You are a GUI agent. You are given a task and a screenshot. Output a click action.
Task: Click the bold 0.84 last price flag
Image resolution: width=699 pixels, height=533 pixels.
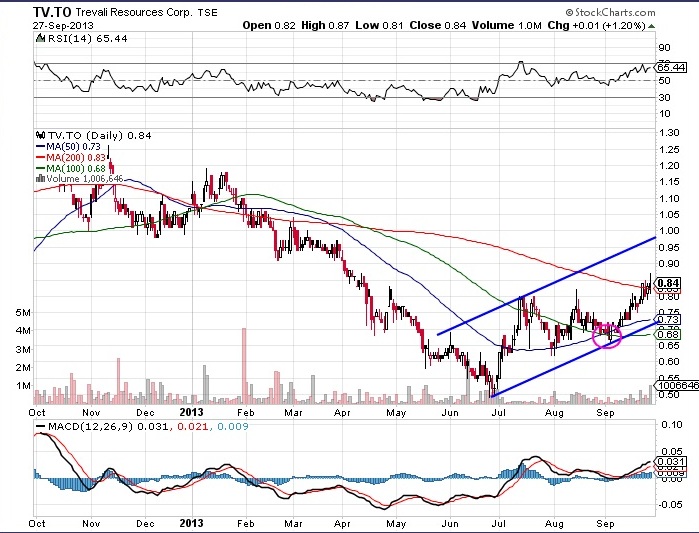pos(668,283)
